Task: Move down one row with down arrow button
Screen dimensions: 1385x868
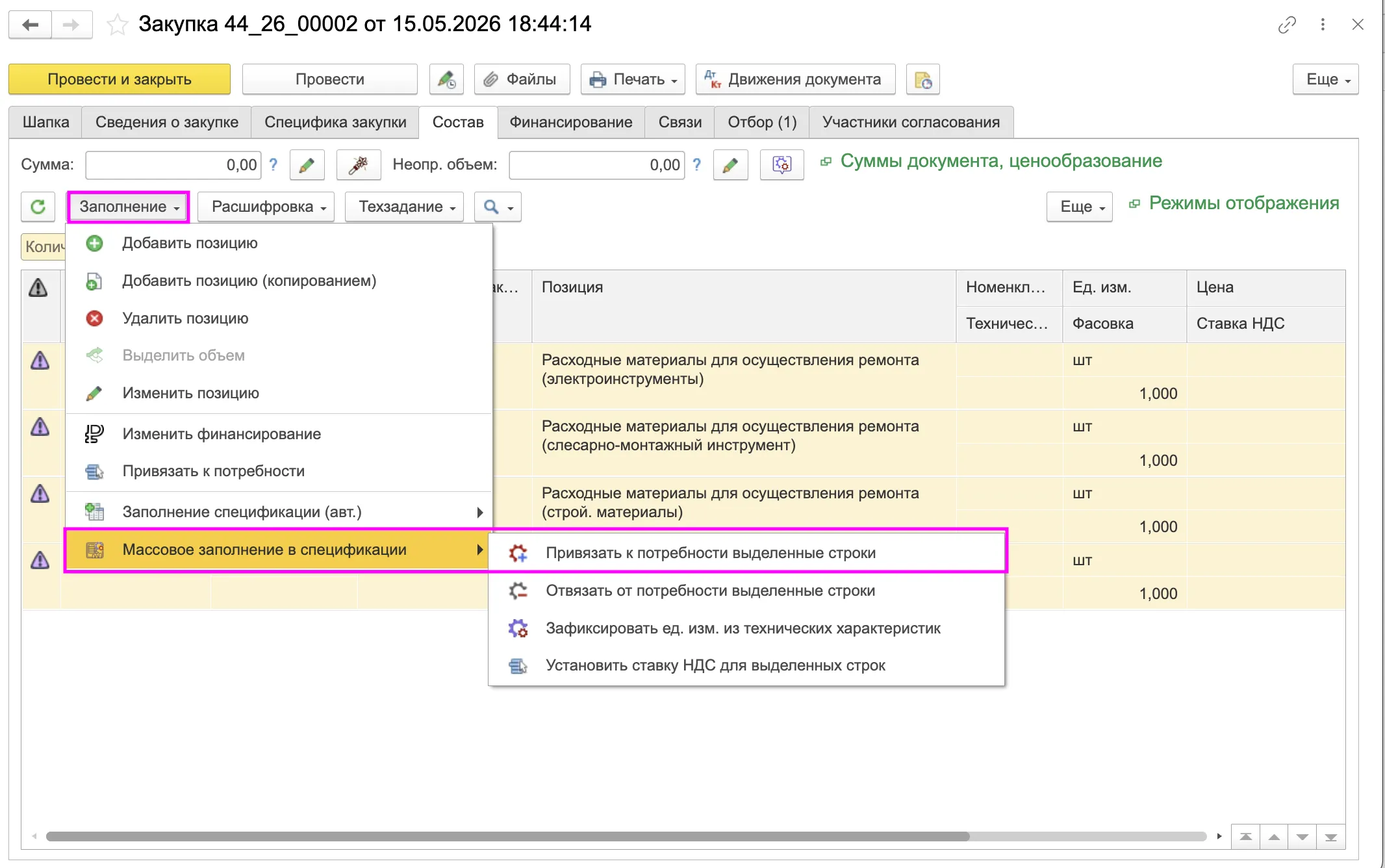Action: click(1302, 837)
